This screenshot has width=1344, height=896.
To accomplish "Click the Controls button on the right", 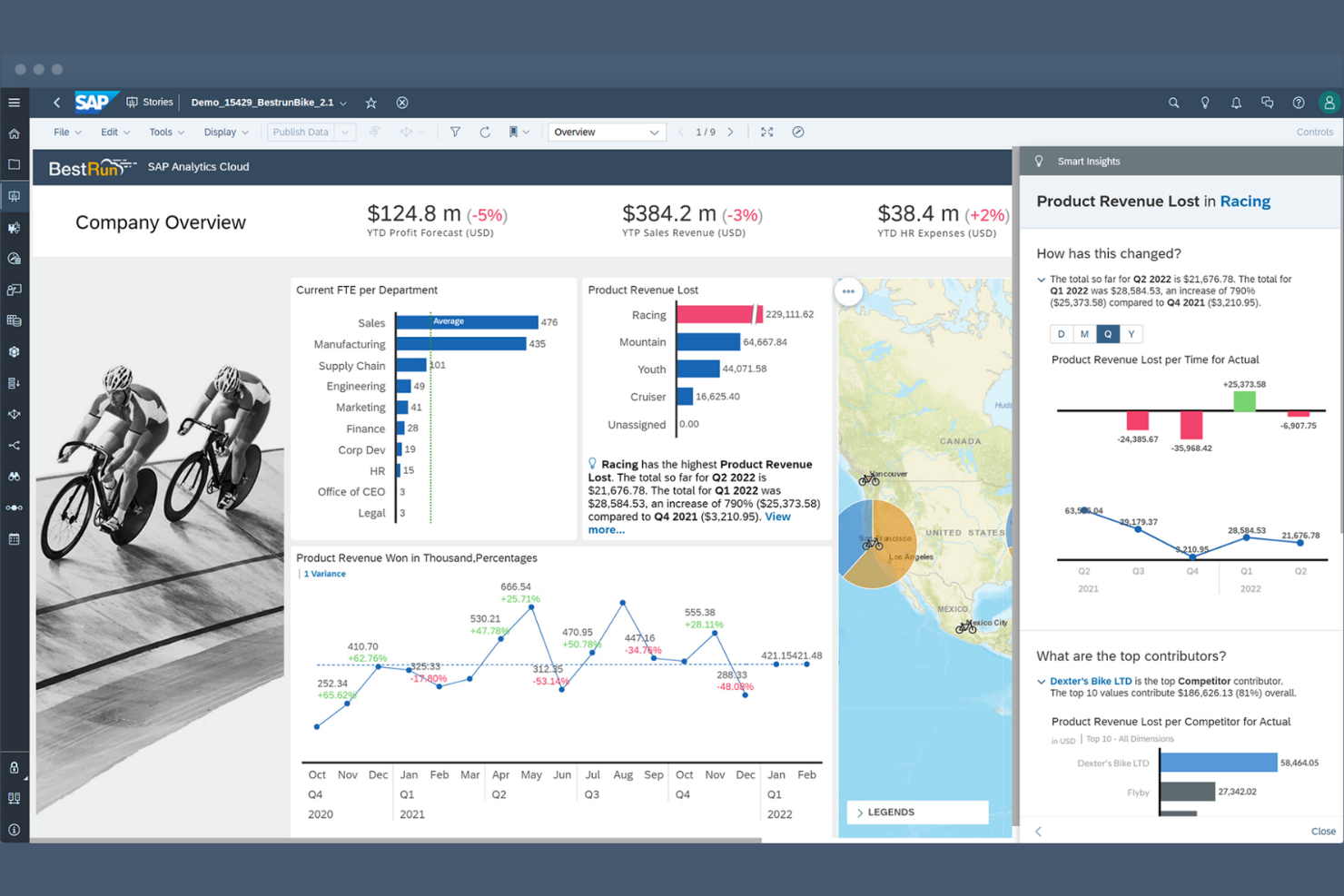I will click(1314, 132).
